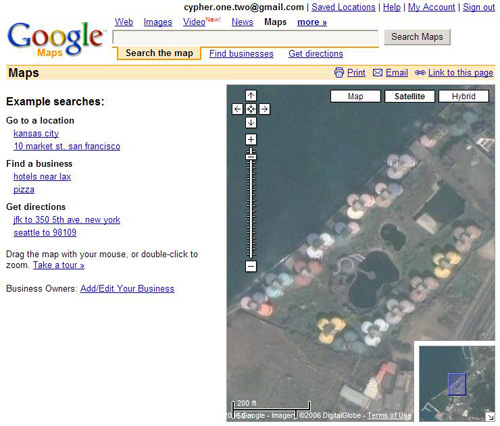
Task: Open the Find businesses tab
Action: click(241, 54)
